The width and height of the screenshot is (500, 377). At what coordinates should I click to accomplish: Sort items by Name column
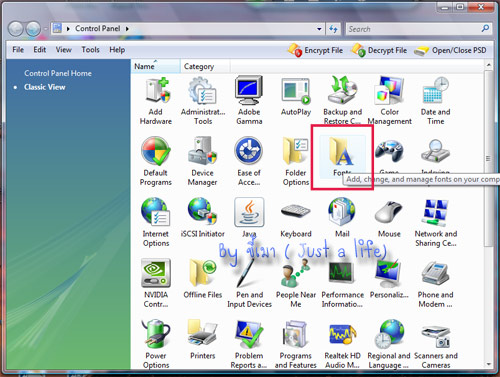pos(155,66)
